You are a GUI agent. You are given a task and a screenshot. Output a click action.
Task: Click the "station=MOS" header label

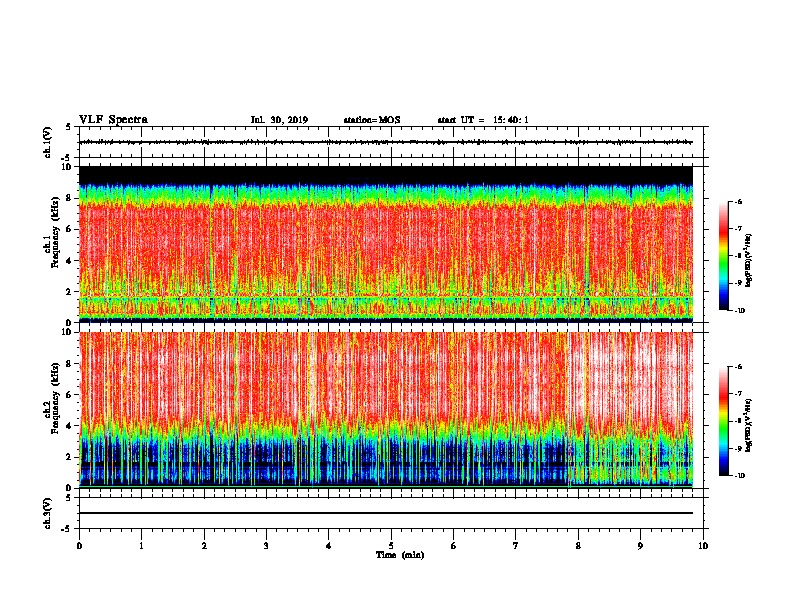click(372, 120)
